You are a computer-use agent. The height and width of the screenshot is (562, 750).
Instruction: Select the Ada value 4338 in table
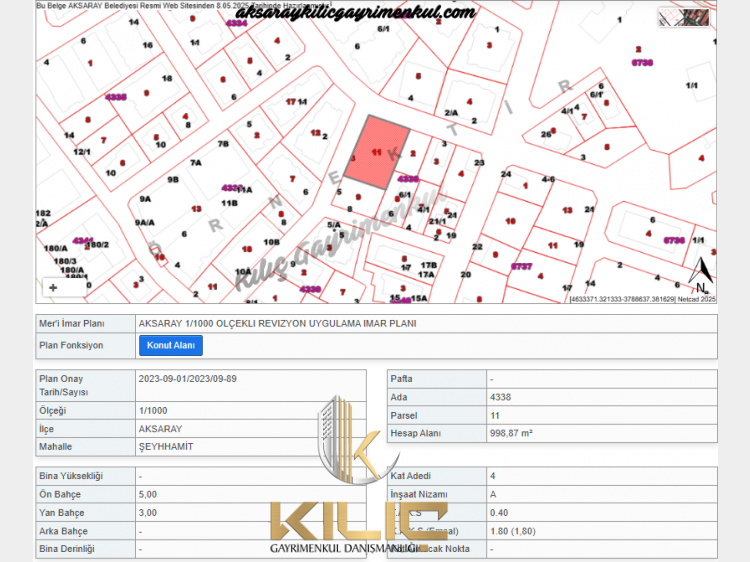[x=503, y=397]
